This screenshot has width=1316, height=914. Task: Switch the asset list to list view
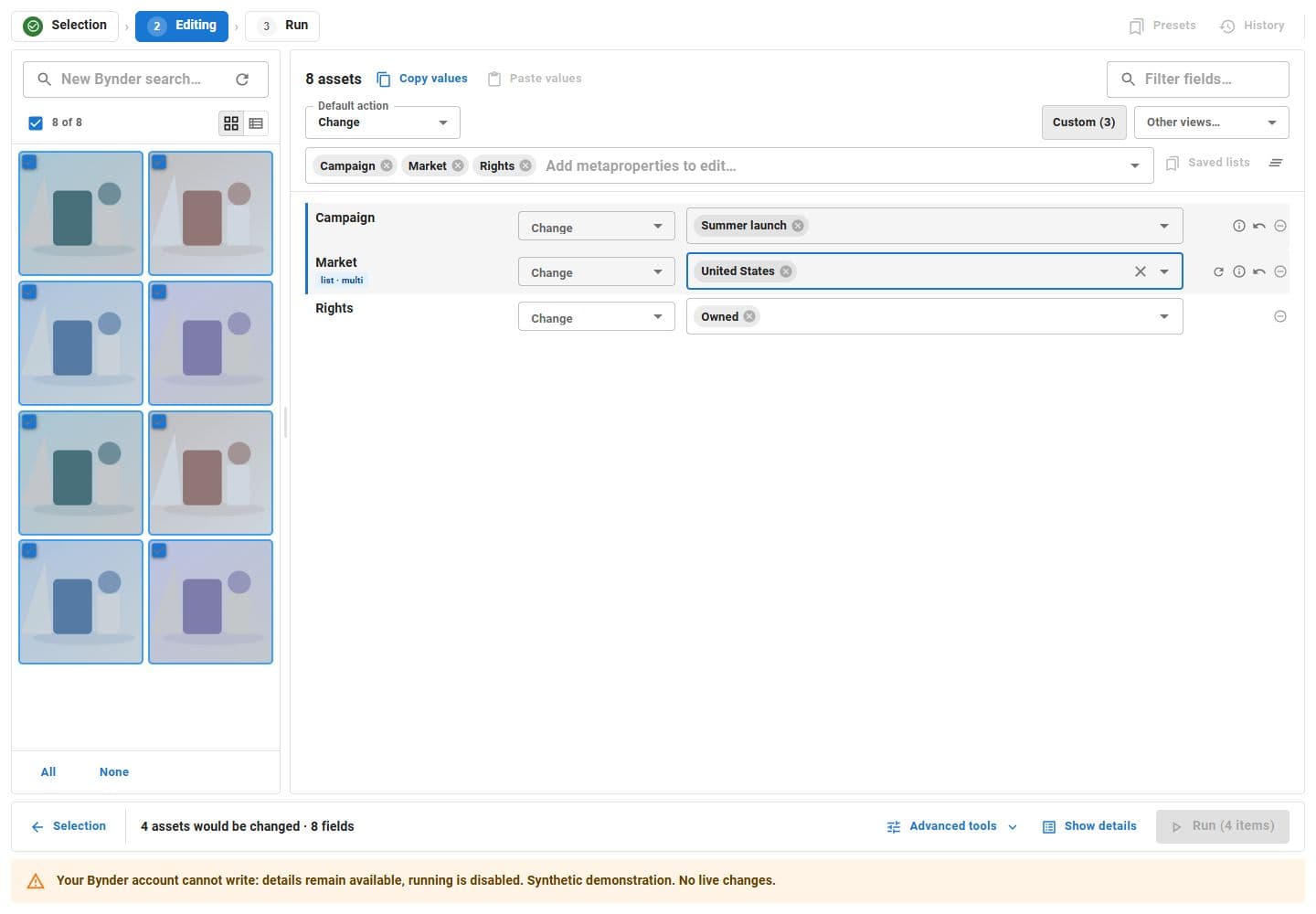click(x=256, y=122)
